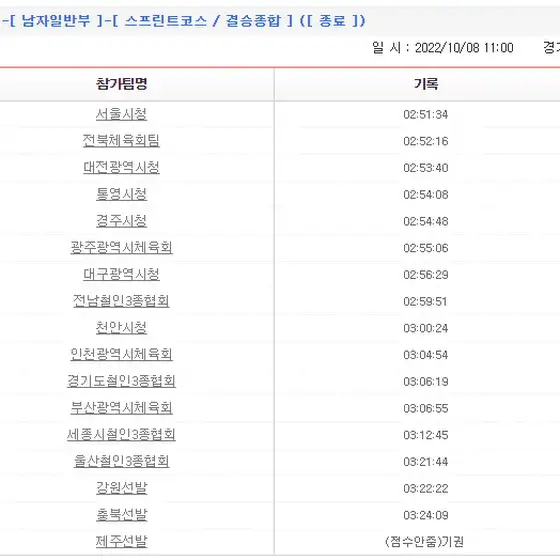Click the 참가팀명 column header
The width and height of the screenshot is (560, 560).
[121, 84]
